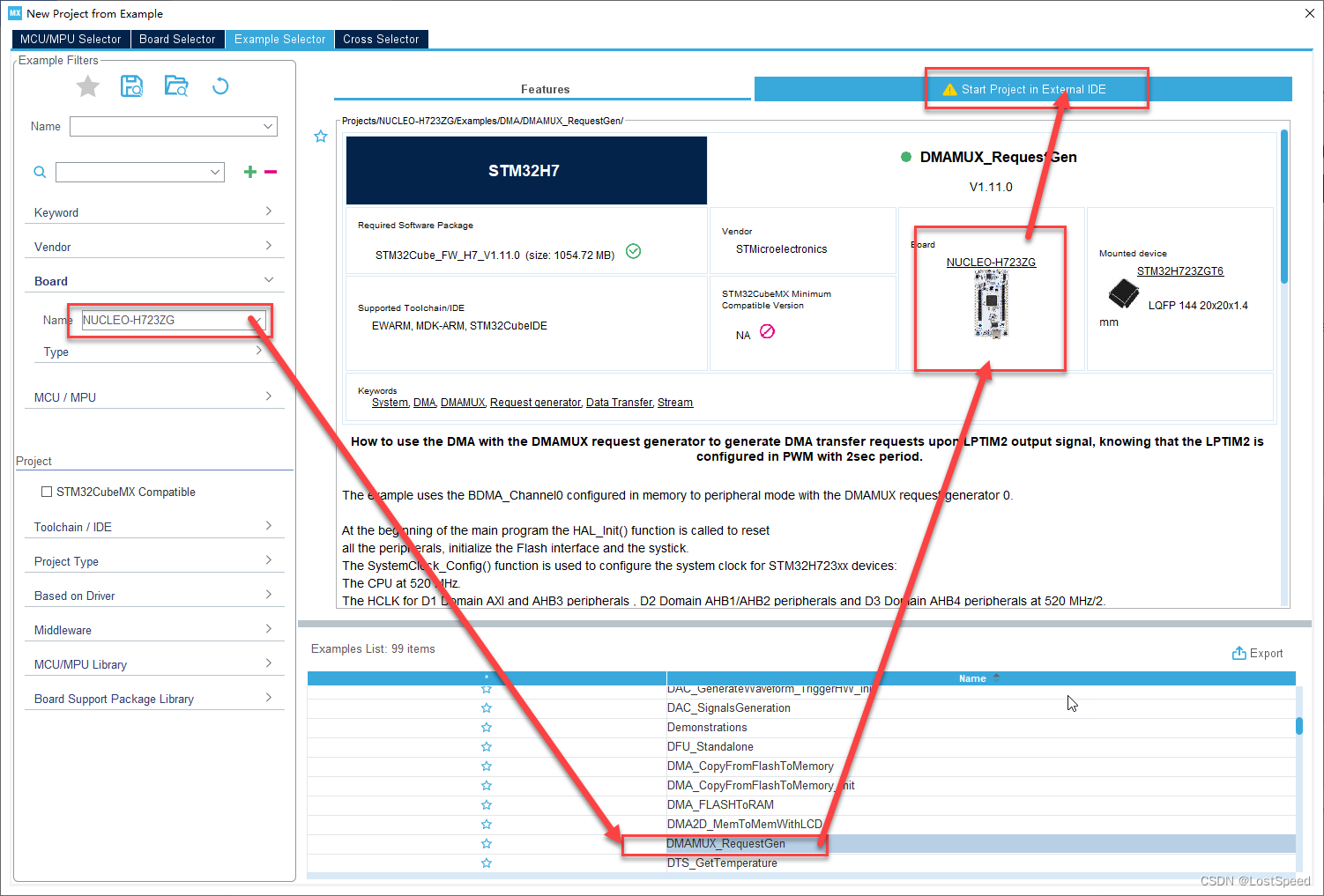
Task: Remove a search criterion with the minus
Action: (271, 172)
